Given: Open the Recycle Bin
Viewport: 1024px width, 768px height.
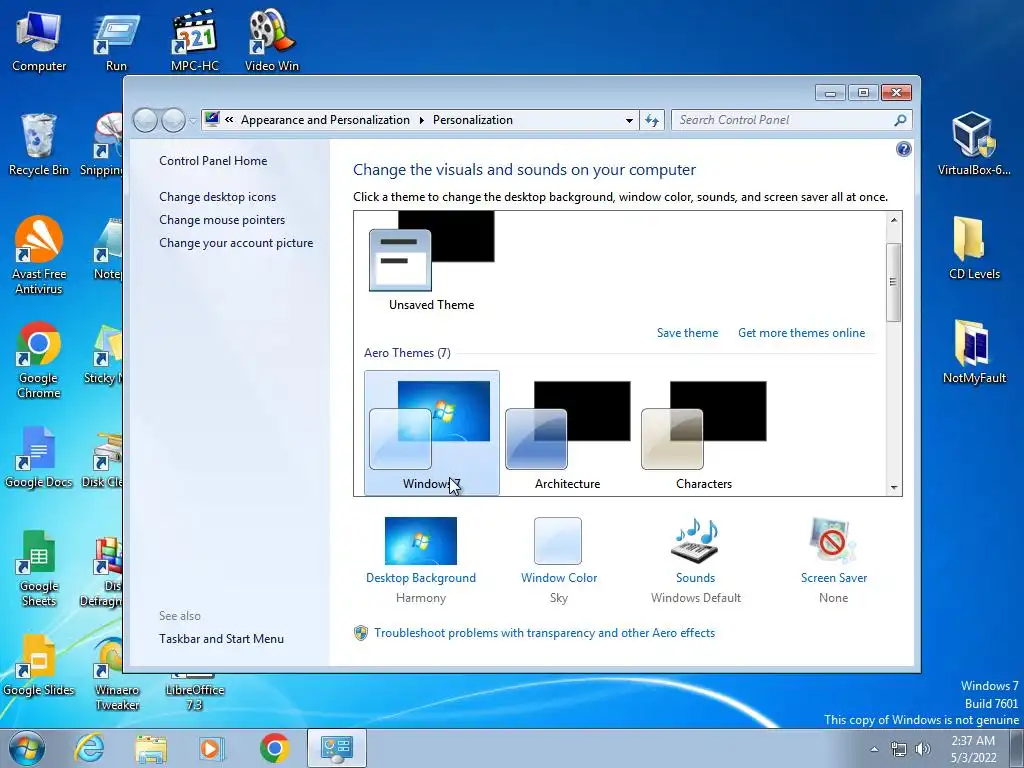Looking at the screenshot, I should tap(39, 145).
